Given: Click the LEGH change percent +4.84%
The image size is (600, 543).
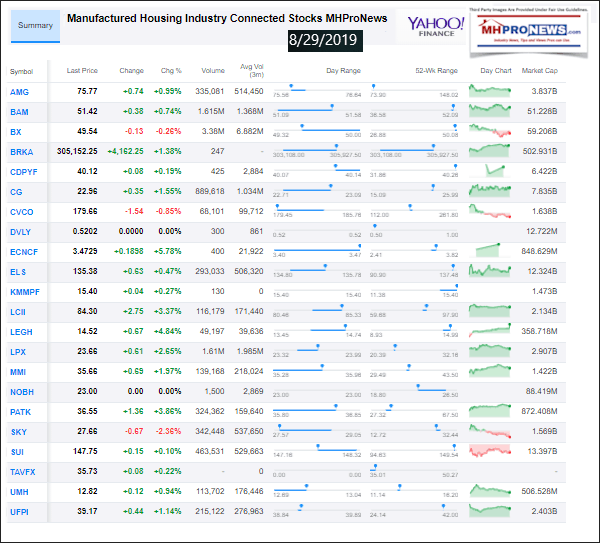Looking at the screenshot, I should tap(168, 331).
